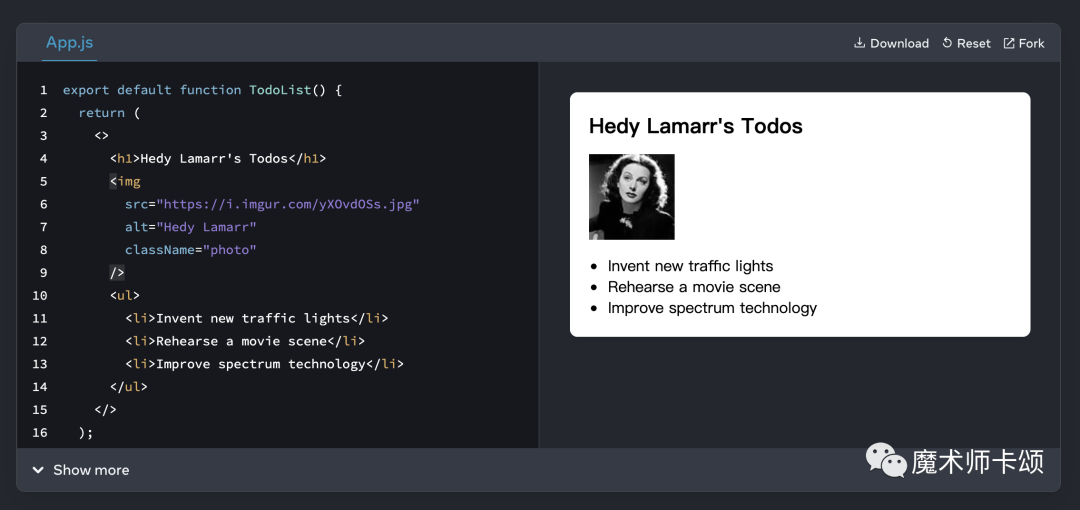Click the Show more text
This screenshot has width=1080, height=510.
[x=91, y=470]
